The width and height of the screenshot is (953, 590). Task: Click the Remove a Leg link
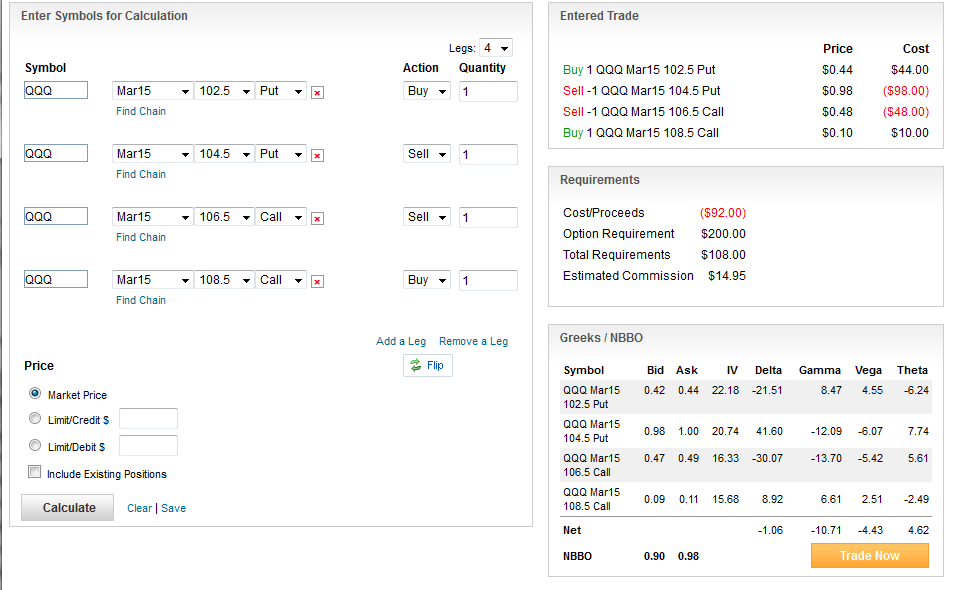pos(473,342)
